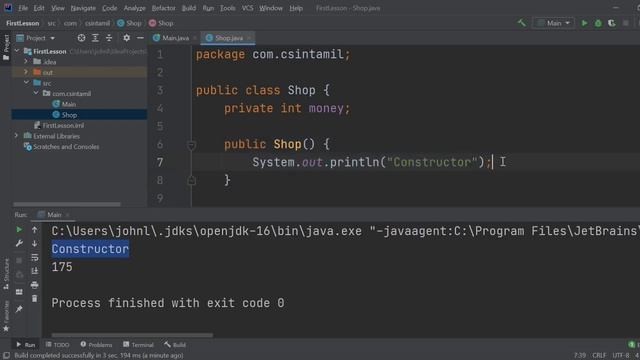Open the Code menu
The width and height of the screenshot is (640, 360).
[109, 8]
